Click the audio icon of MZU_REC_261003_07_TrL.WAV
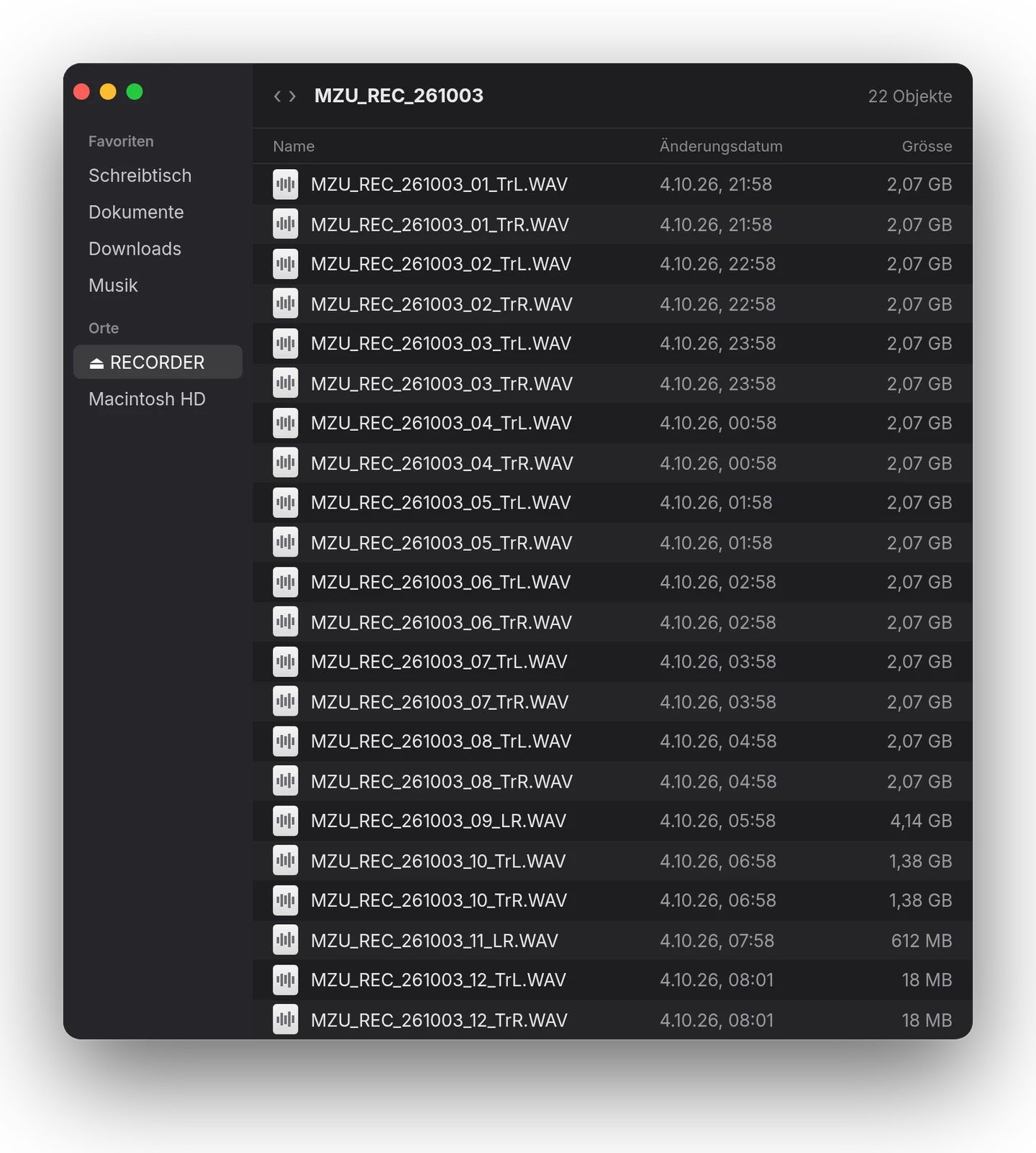Screen dimensions: 1036x1153 tap(286, 662)
